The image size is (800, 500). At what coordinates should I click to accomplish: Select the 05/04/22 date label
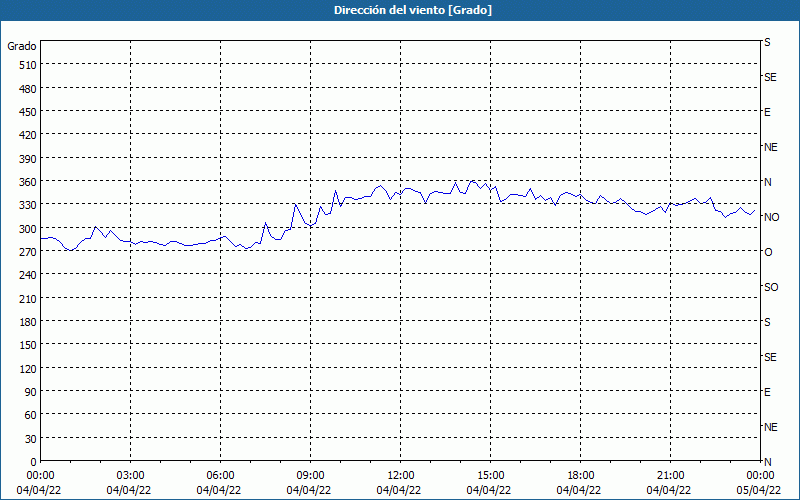coord(759,490)
